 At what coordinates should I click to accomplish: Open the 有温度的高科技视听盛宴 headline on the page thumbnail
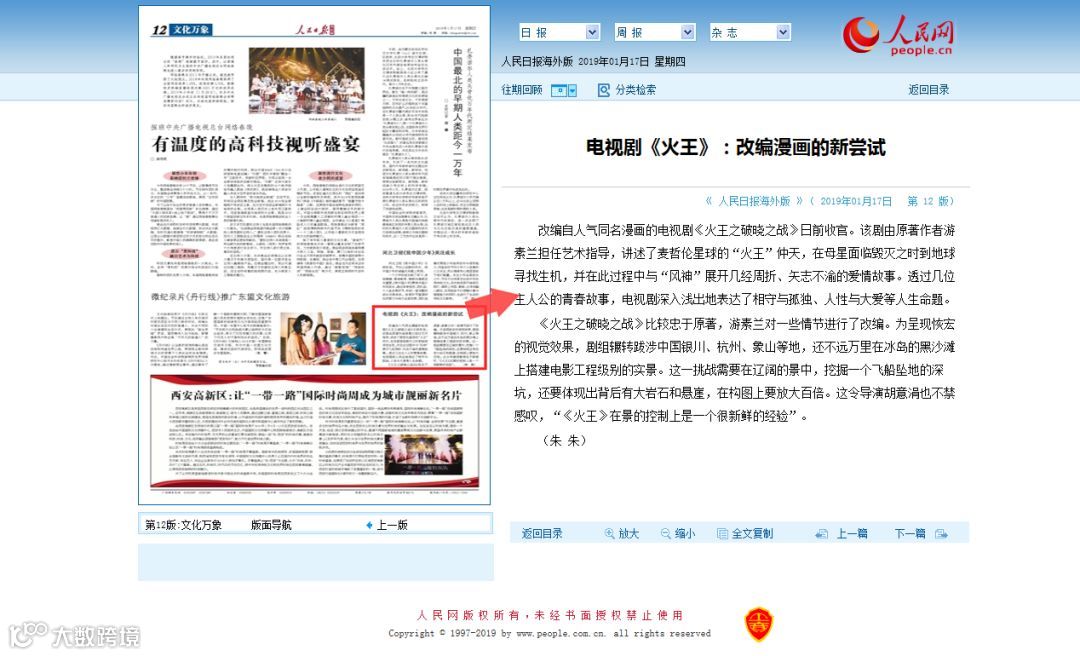[256, 144]
